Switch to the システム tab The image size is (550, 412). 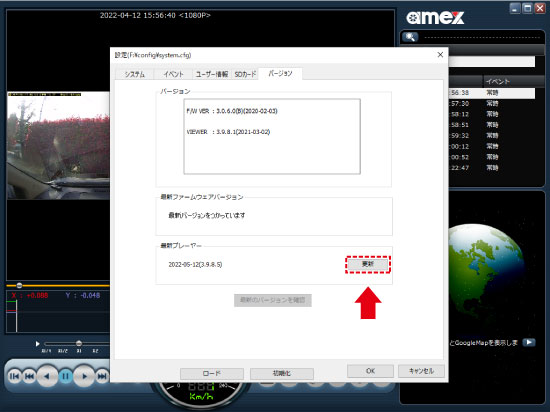coord(135,74)
